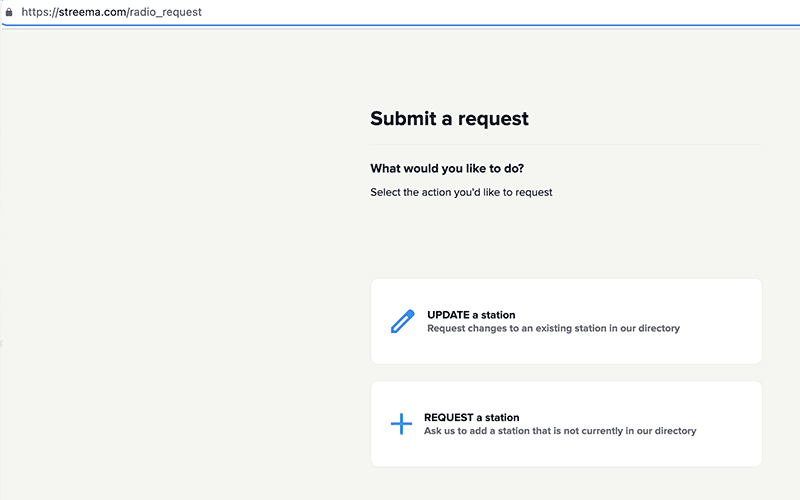The width and height of the screenshot is (800, 500).
Task: Select the UPDATE a station option title
Action: [471, 315]
